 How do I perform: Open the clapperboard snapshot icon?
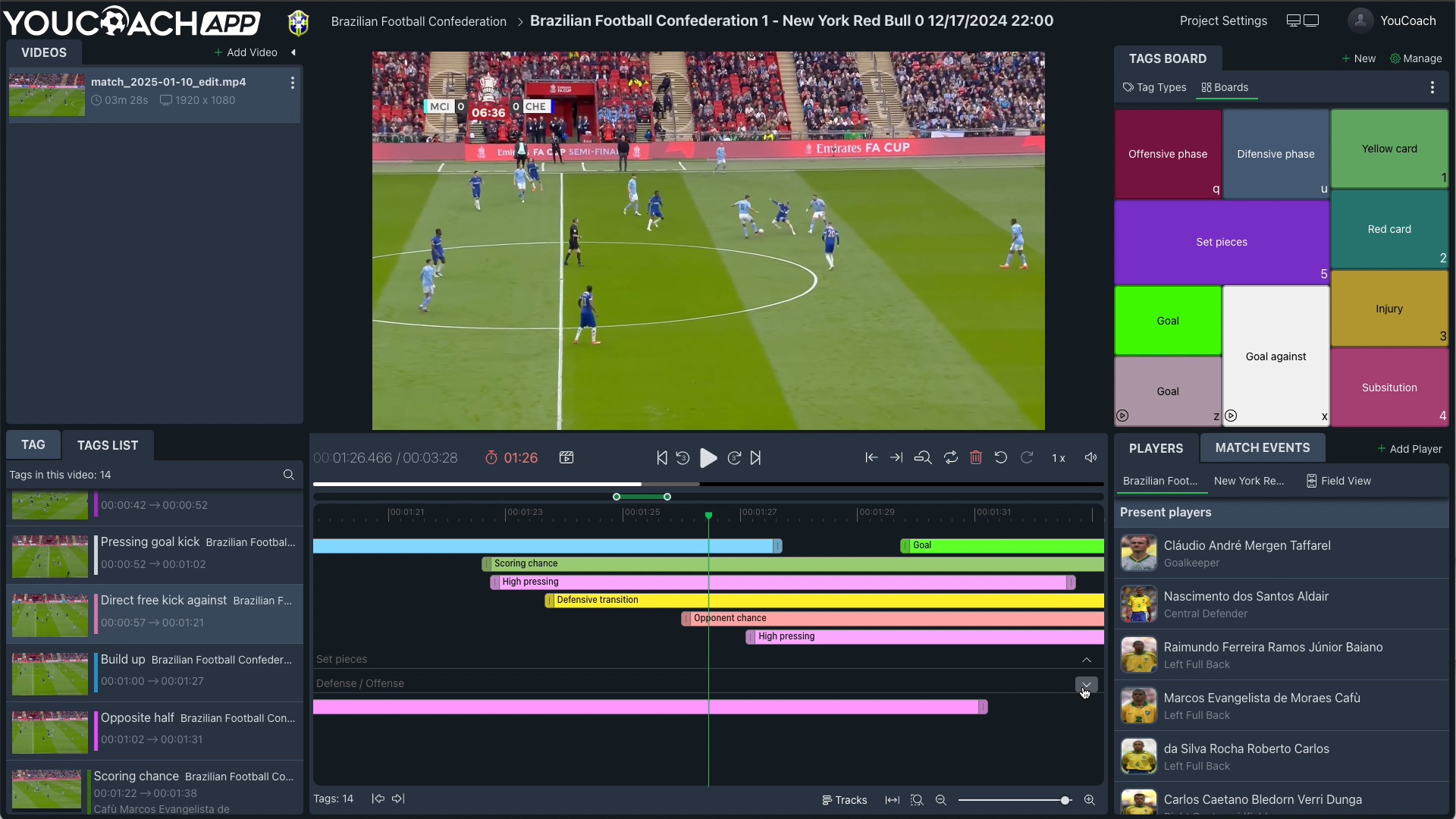566,458
